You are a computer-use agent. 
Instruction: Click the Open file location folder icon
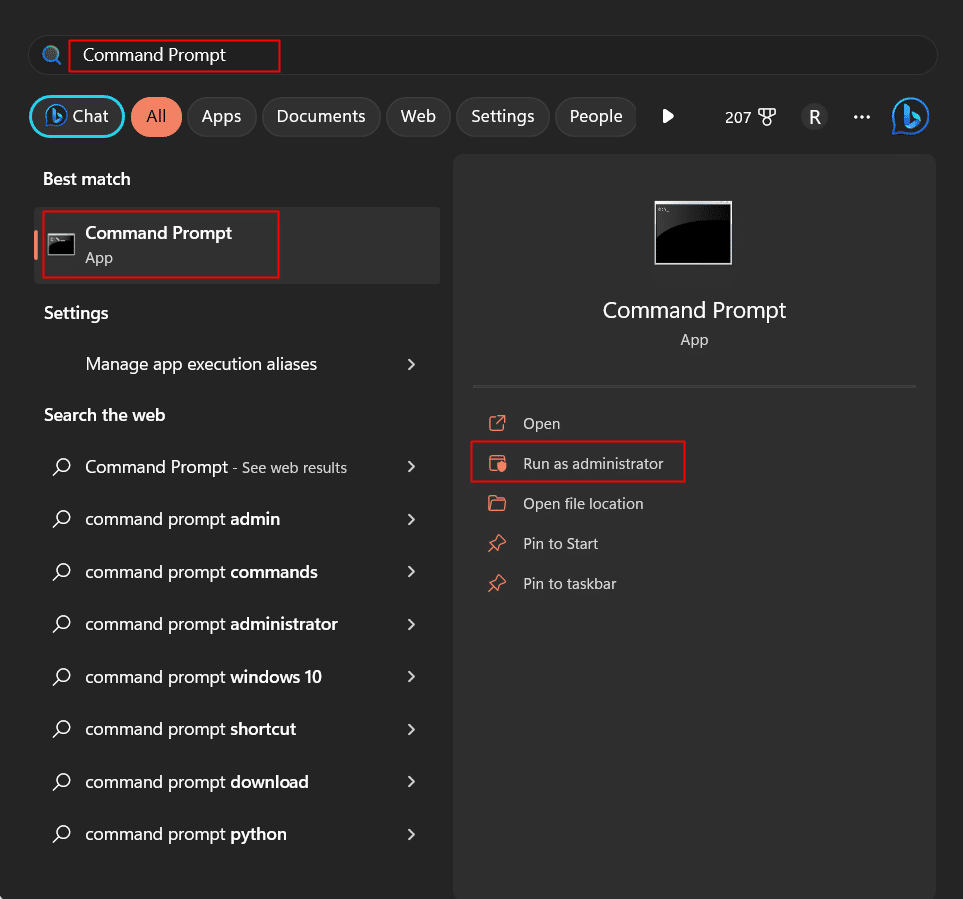tap(497, 504)
